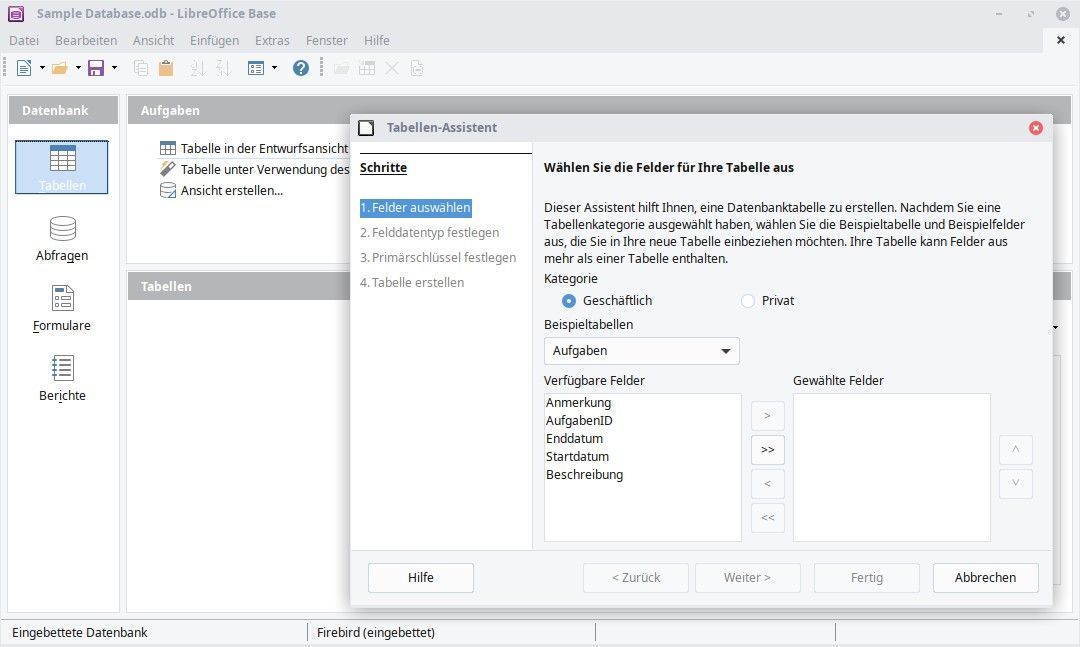
Task: Open the Extras menu
Action: click(272, 40)
